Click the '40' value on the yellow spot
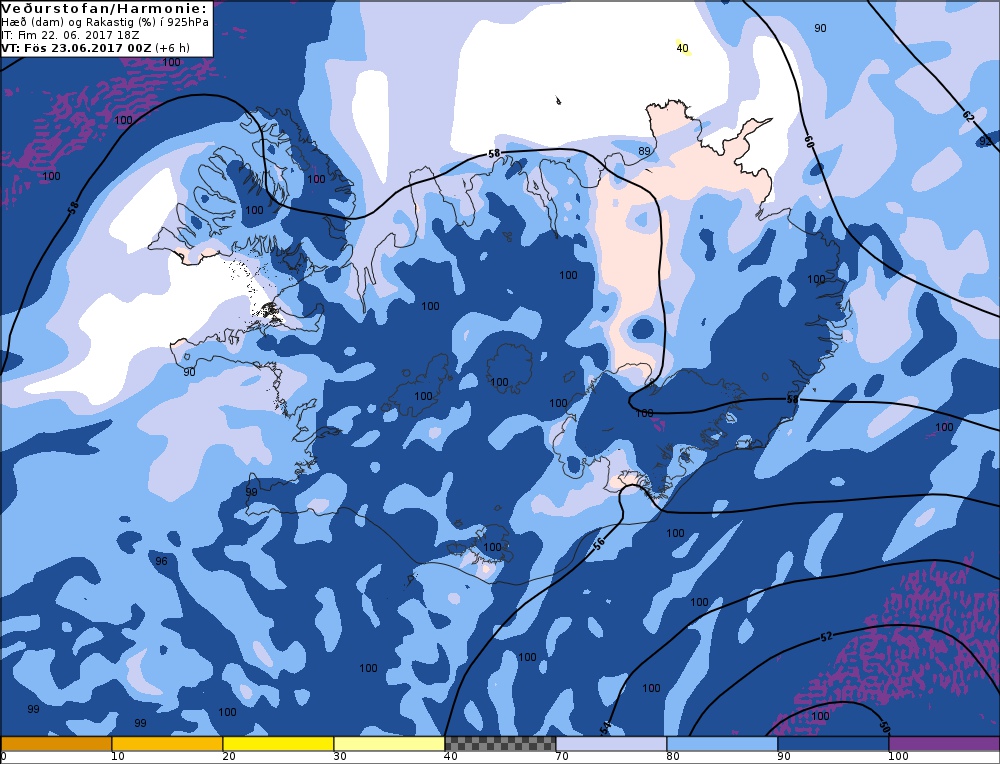 coord(682,48)
